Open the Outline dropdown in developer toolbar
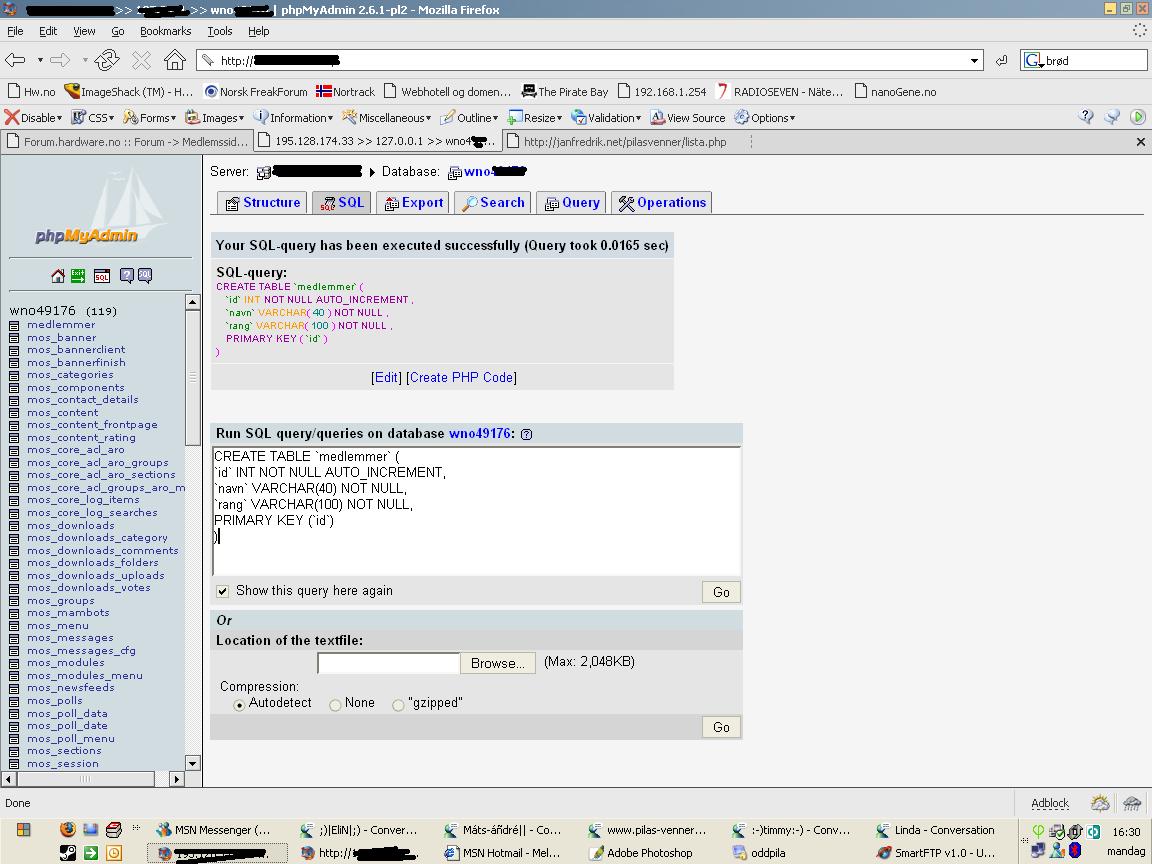1152x864 pixels. (469, 118)
